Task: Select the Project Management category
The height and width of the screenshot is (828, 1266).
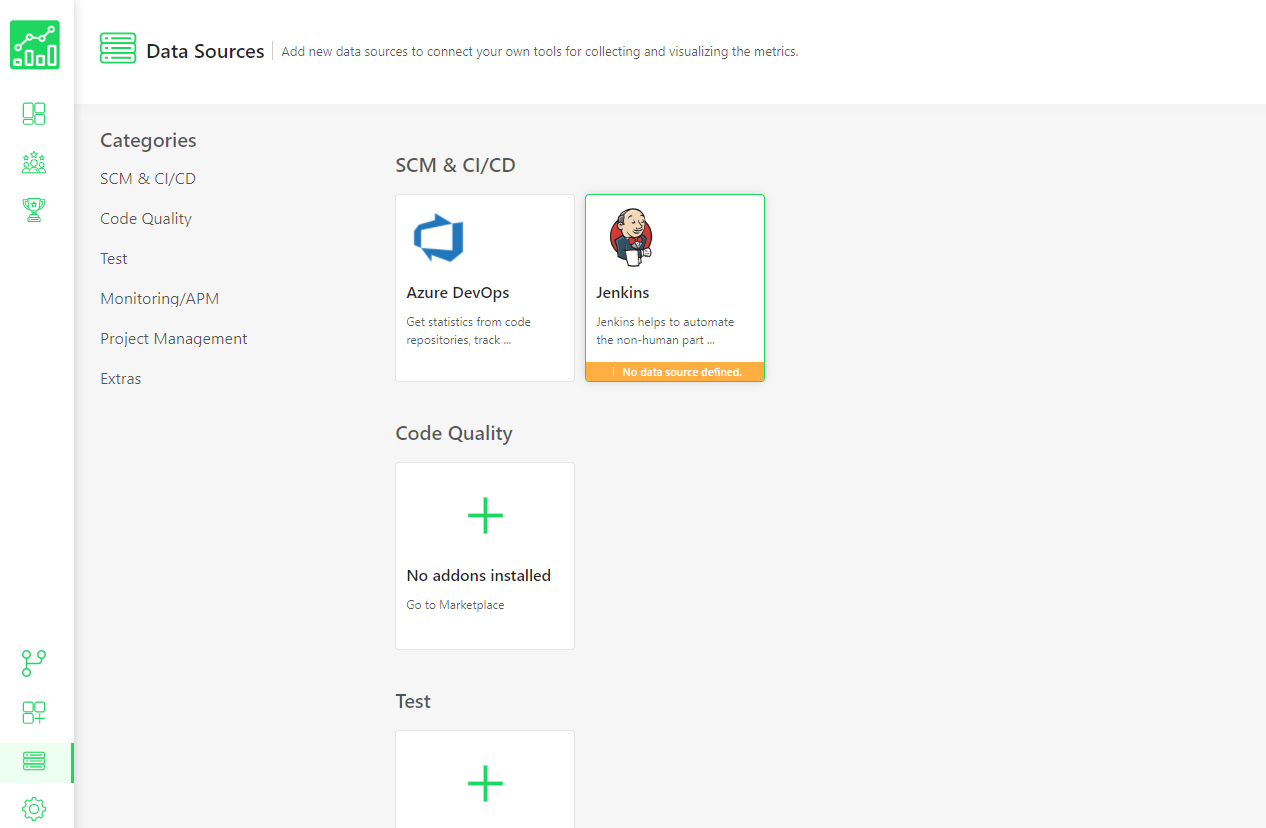Action: [174, 339]
